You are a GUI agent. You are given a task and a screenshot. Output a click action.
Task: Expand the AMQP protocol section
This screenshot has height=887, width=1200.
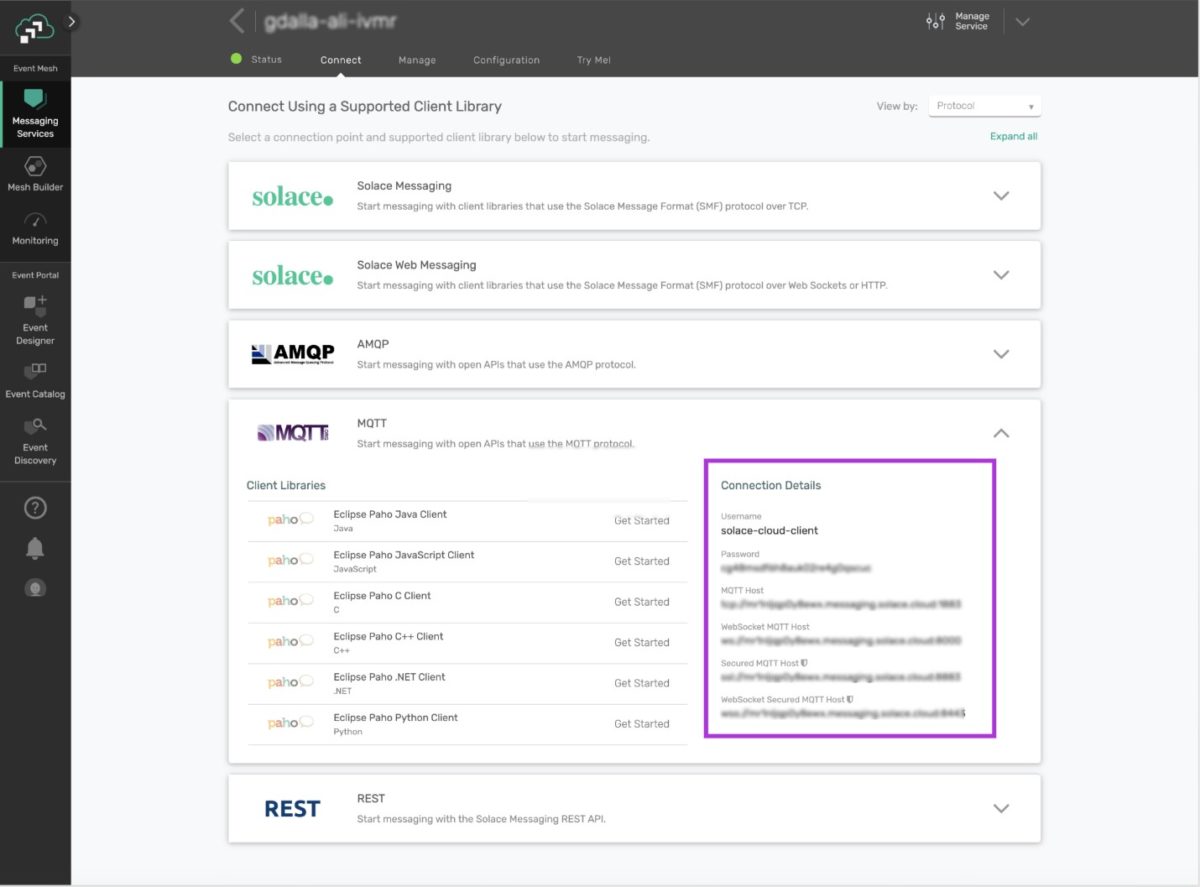click(x=1001, y=354)
